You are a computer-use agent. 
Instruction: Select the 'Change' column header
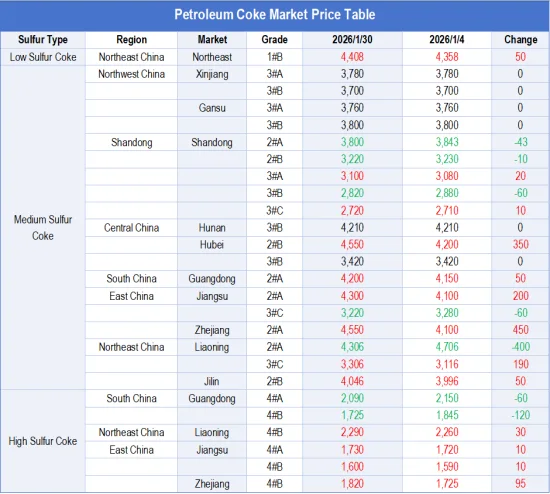point(521,40)
